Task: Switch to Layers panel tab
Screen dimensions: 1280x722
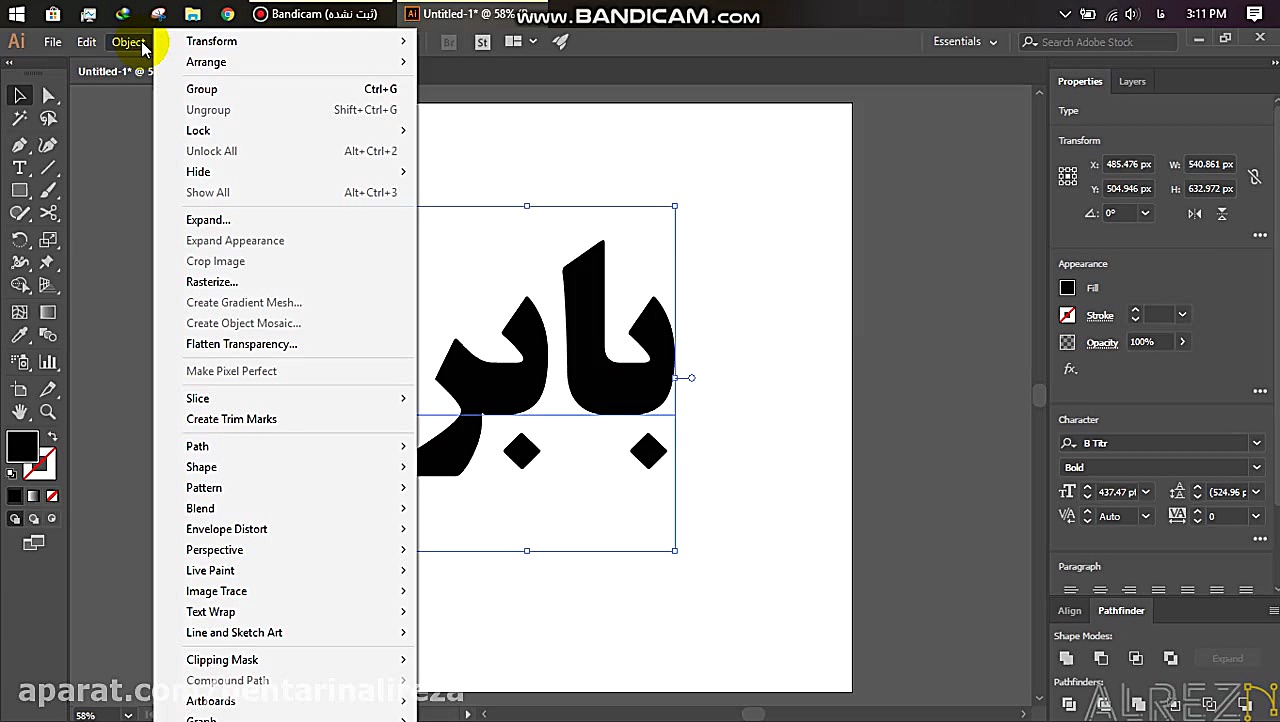Action: click(1132, 82)
